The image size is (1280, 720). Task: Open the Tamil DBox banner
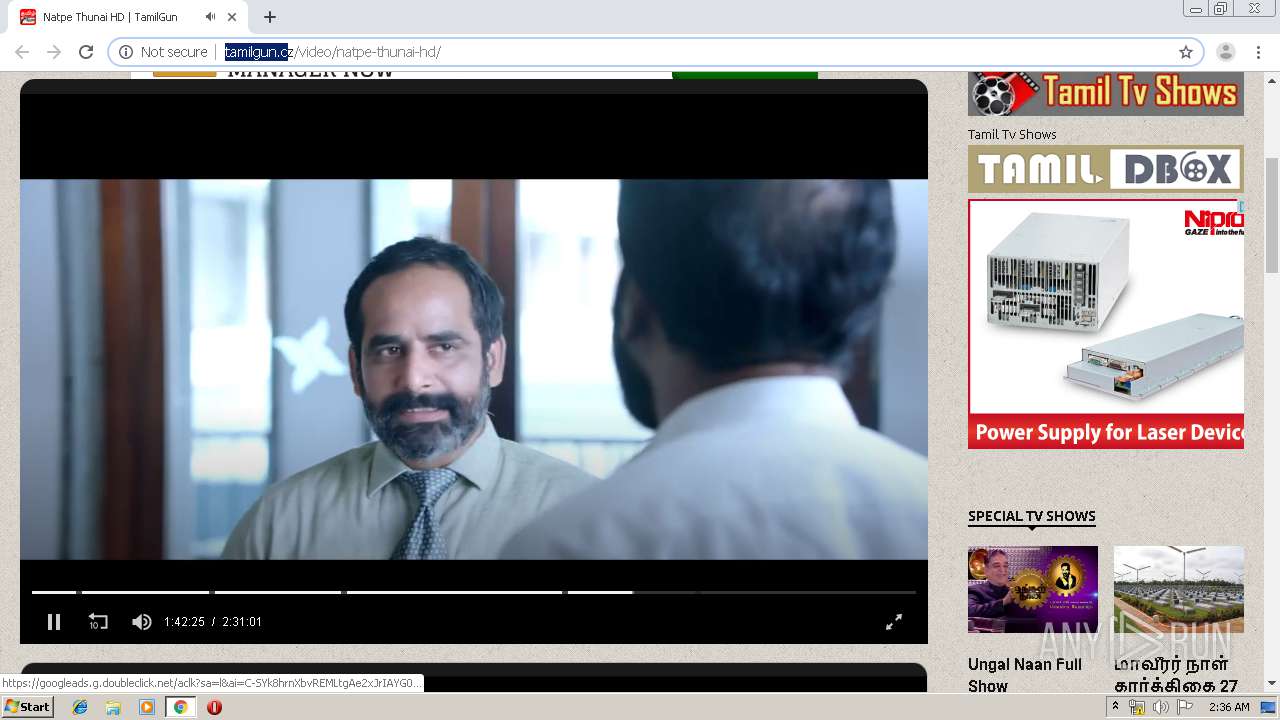(1106, 169)
